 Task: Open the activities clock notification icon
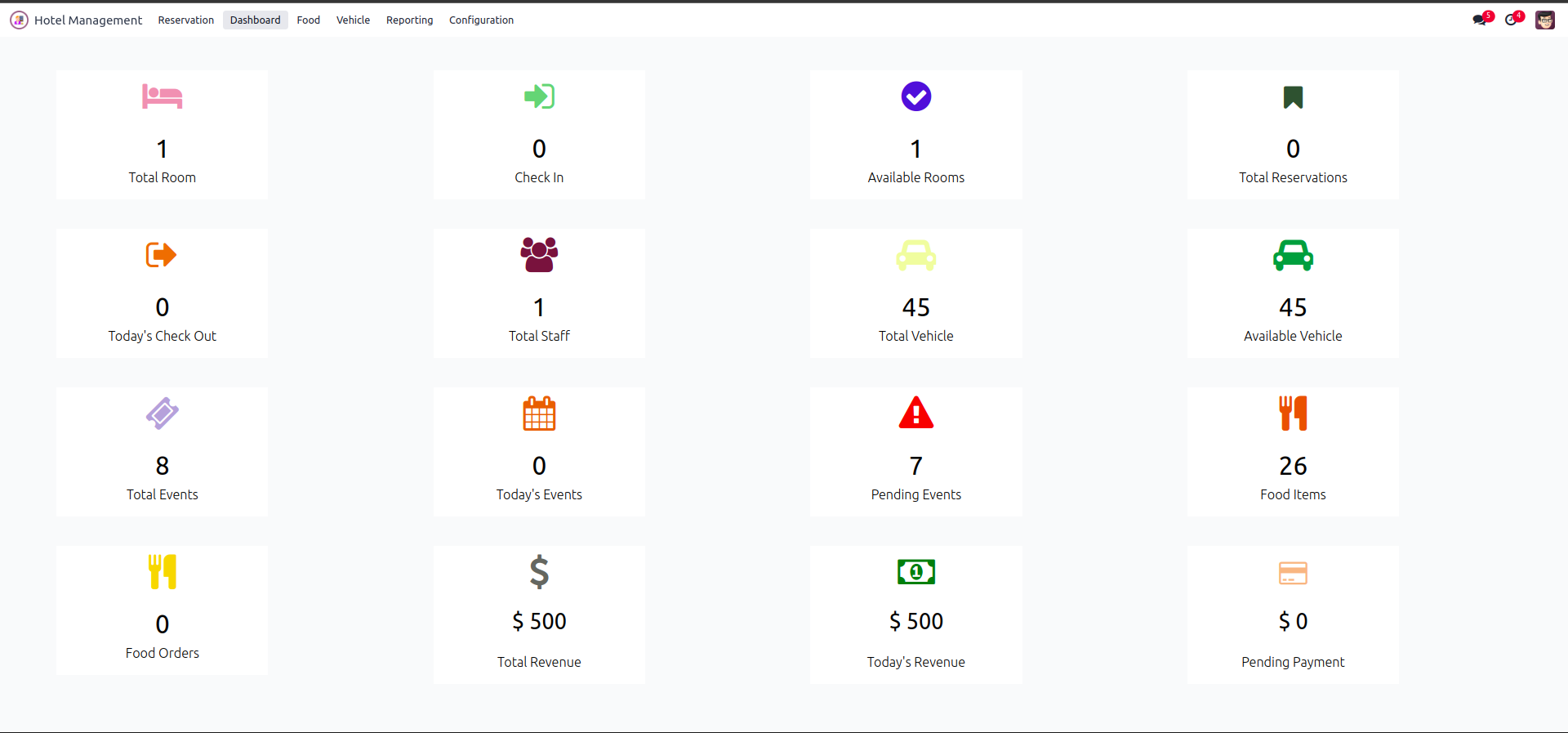[x=1512, y=20]
